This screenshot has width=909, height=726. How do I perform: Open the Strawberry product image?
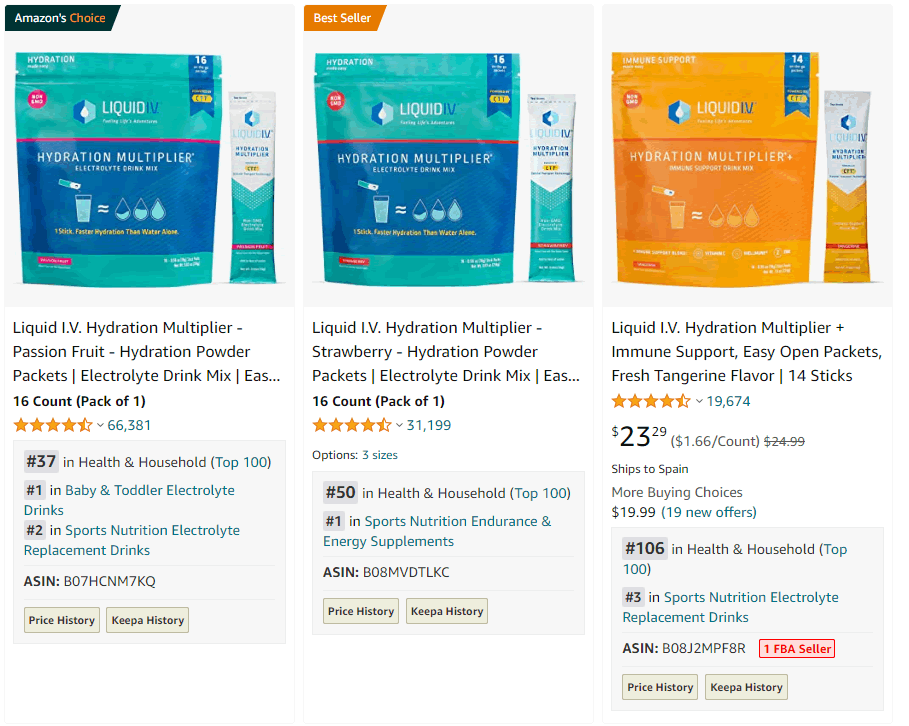(448, 169)
